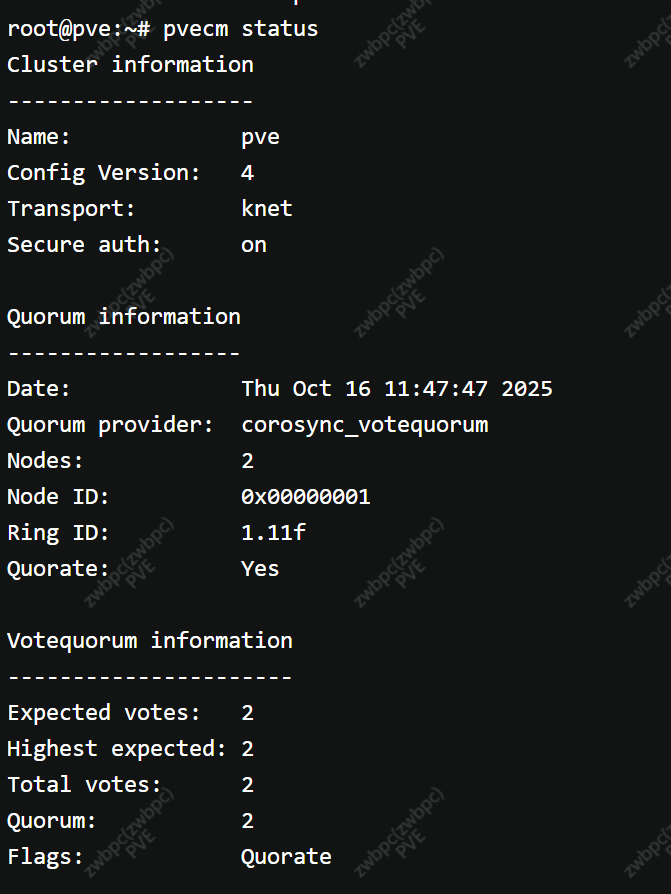Image resolution: width=671 pixels, height=894 pixels.
Task: Click the Flags value "Quorate"
Action: point(286,856)
